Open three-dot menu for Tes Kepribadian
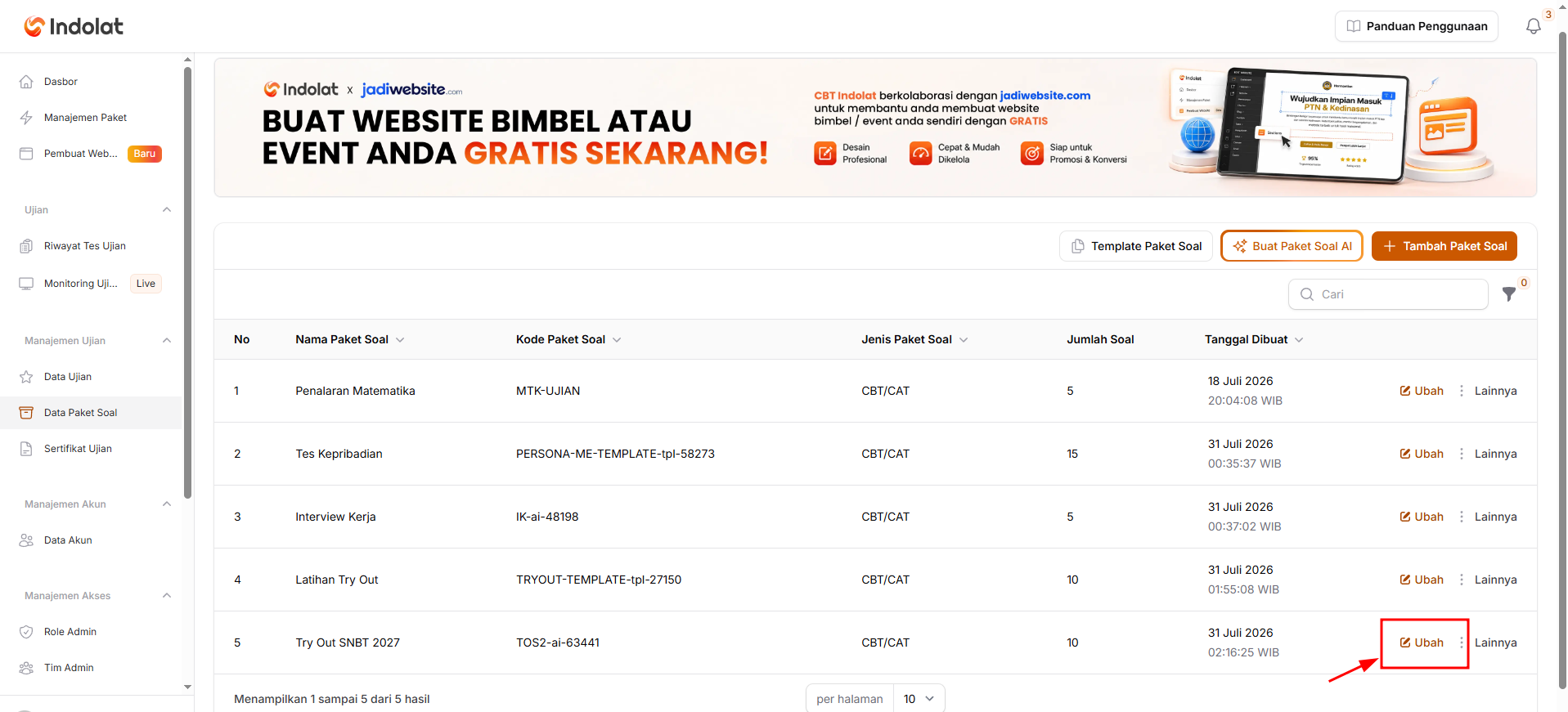This screenshot has width=1568, height=712. coord(1462,454)
